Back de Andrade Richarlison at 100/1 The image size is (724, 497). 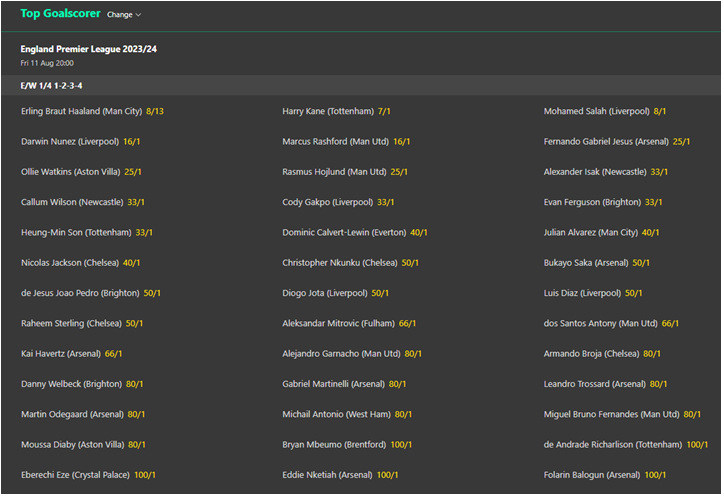click(x=626, y=445)
